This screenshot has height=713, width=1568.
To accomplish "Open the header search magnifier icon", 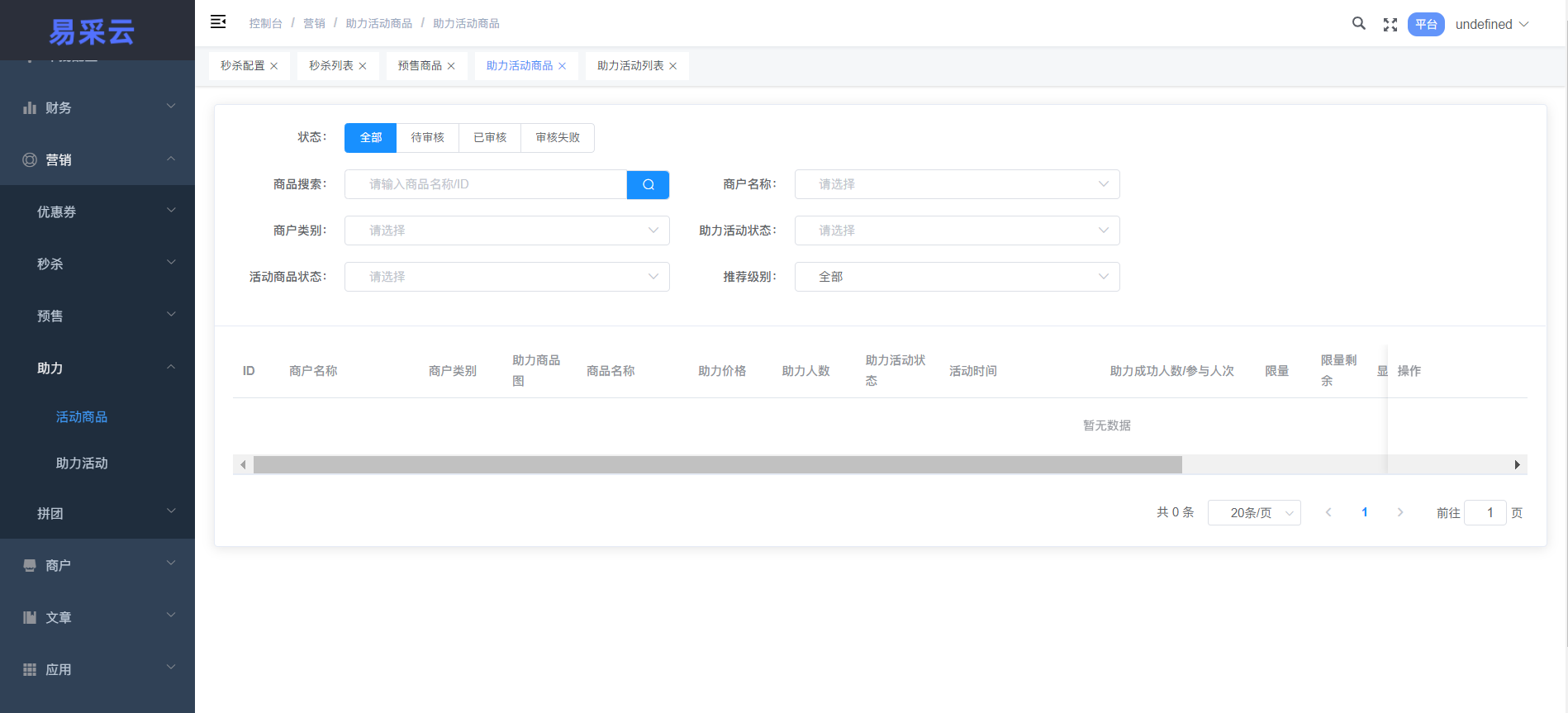I will 1358,23.
